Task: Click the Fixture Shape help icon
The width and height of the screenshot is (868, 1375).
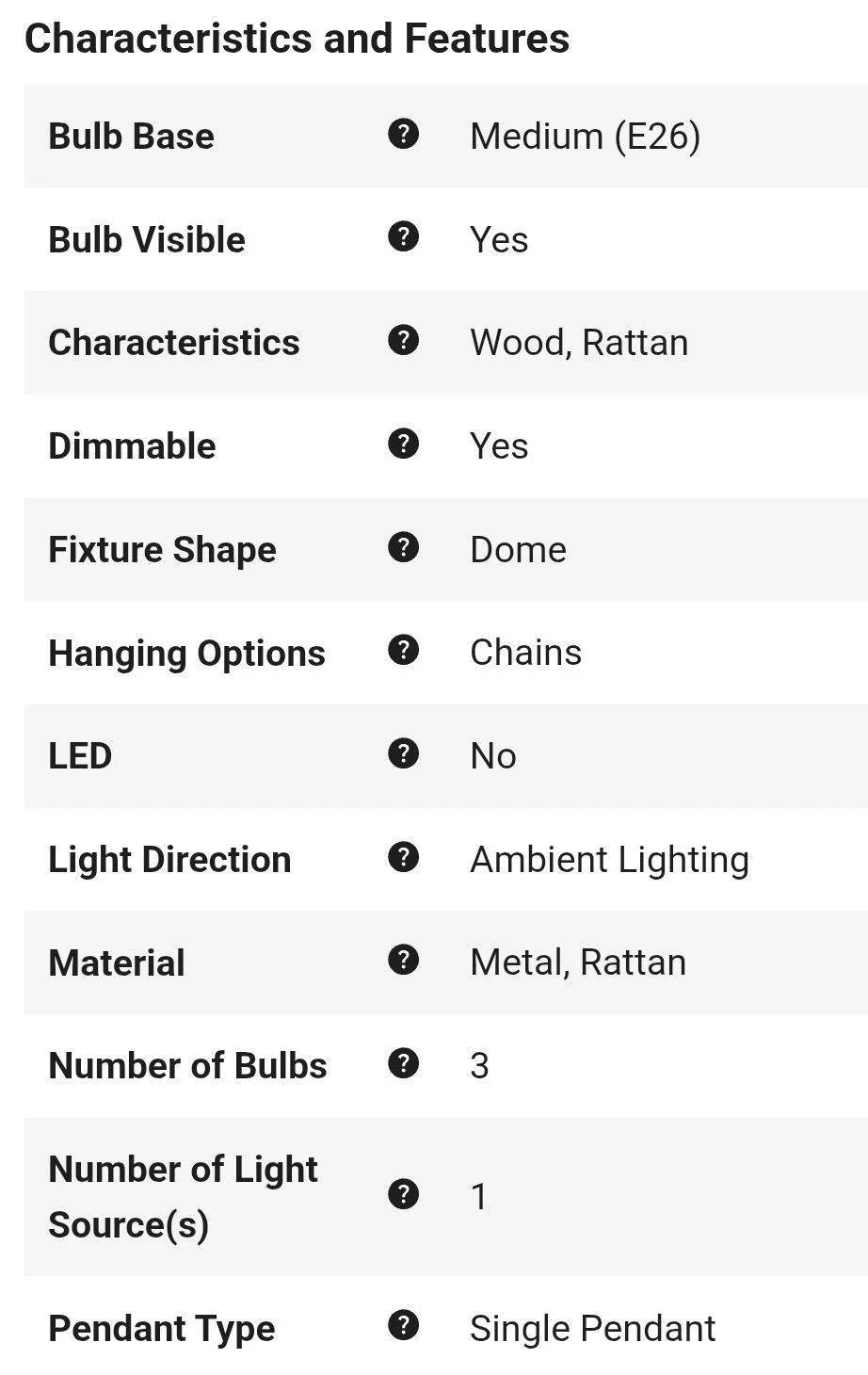Action: (403, 547)
